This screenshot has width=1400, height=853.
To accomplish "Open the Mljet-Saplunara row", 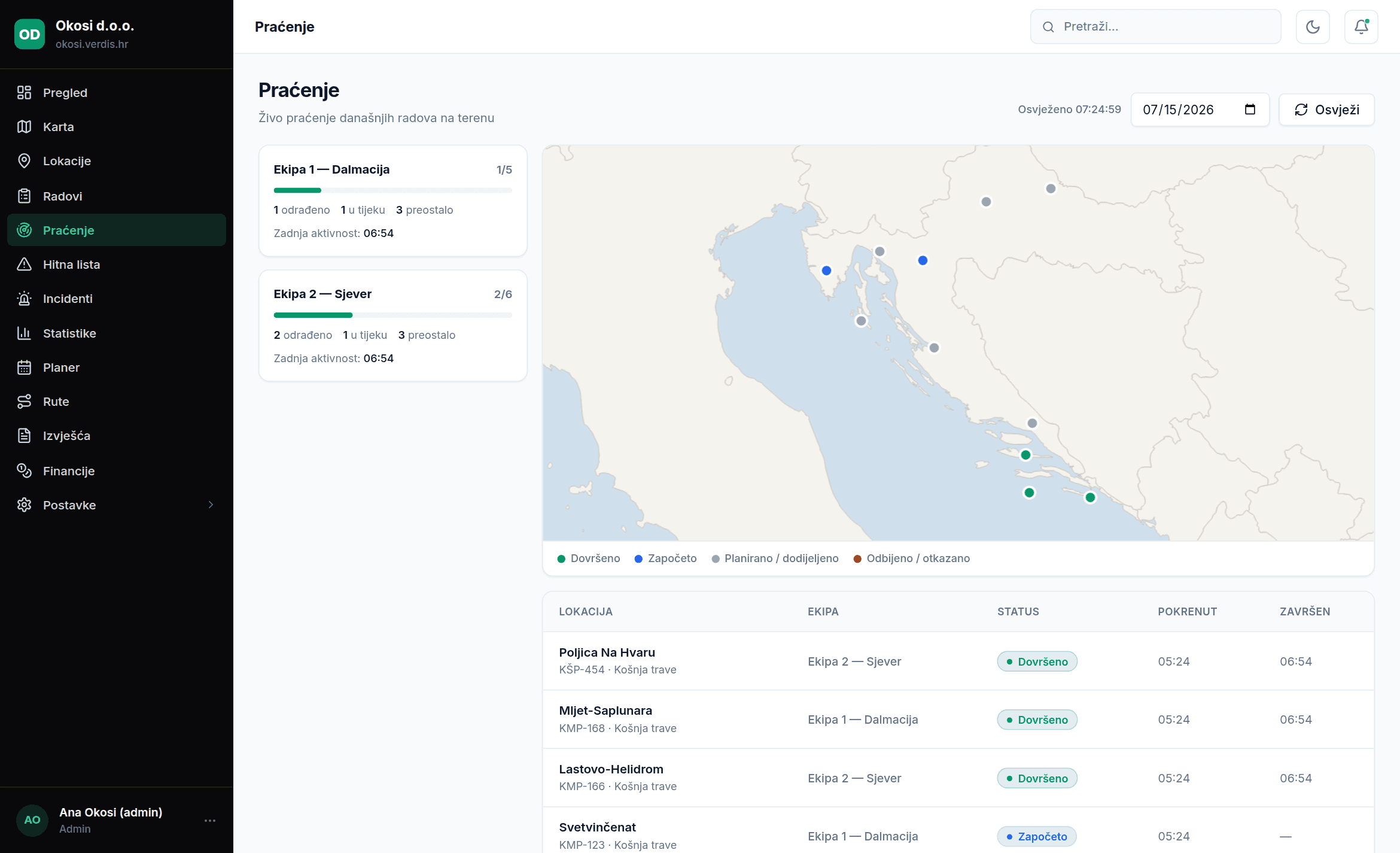I will coord(958,719).
